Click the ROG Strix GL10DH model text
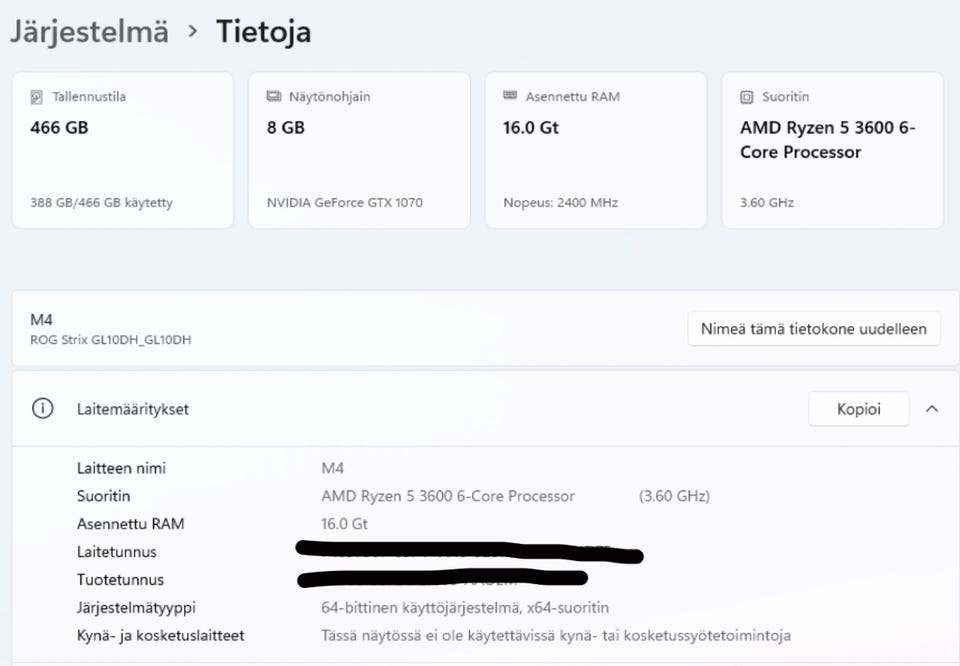Image resolution: width=960 pixels, height=666 pixels. 110,340
